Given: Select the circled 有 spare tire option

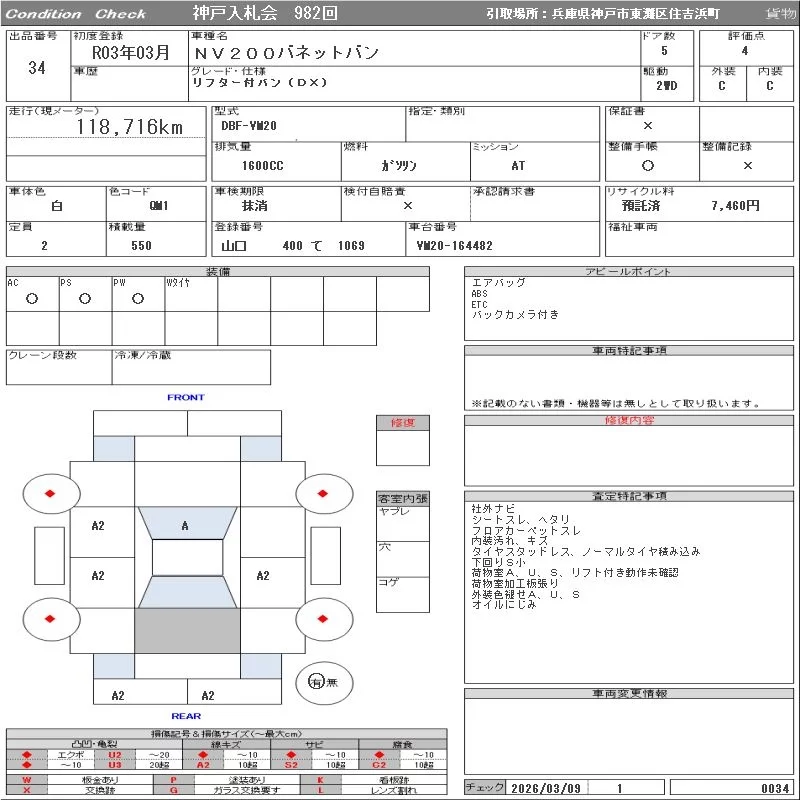Looking at the screenshot, I should pos(316,682).
